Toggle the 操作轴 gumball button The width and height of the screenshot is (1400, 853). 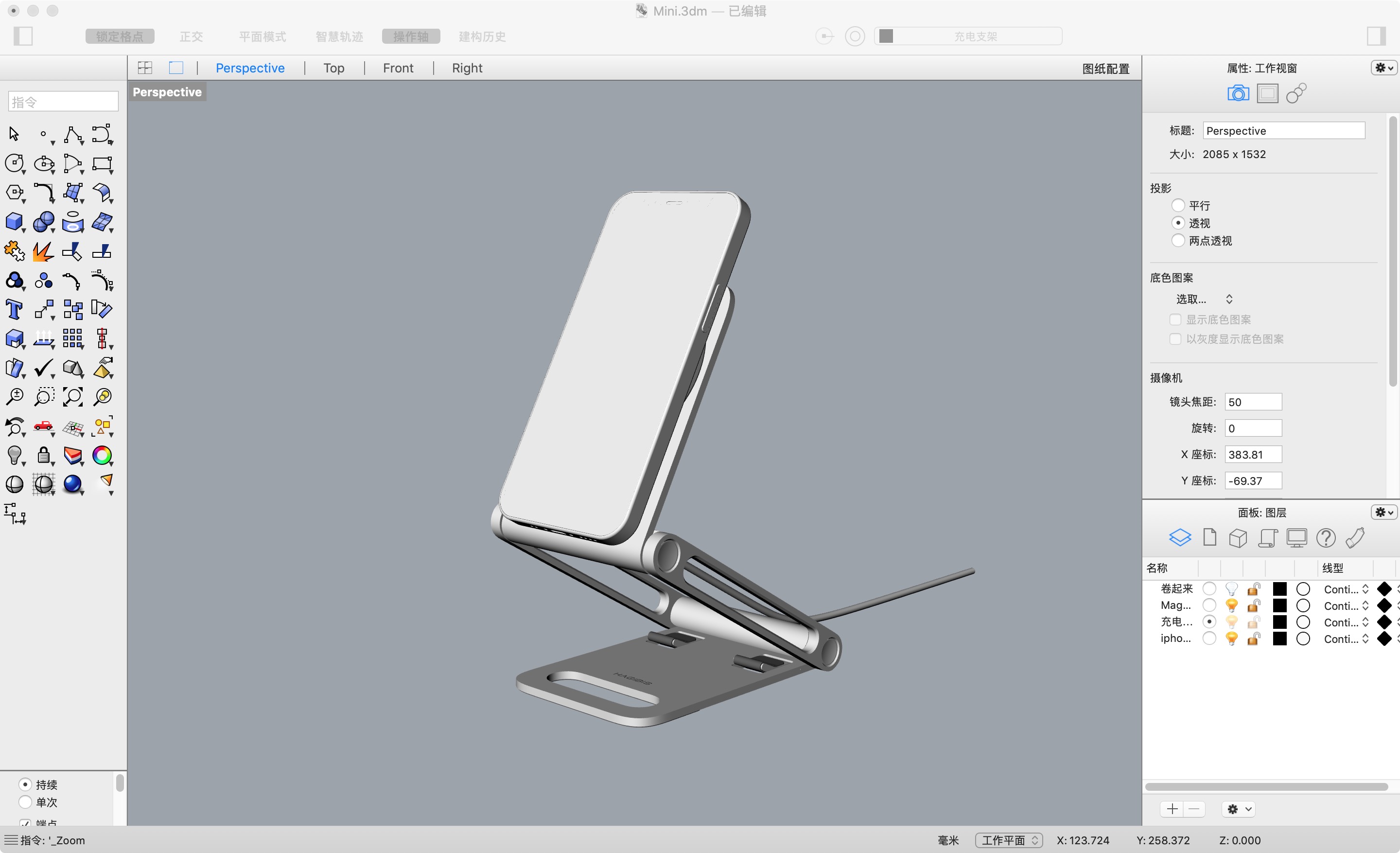[x=411, y=36]
